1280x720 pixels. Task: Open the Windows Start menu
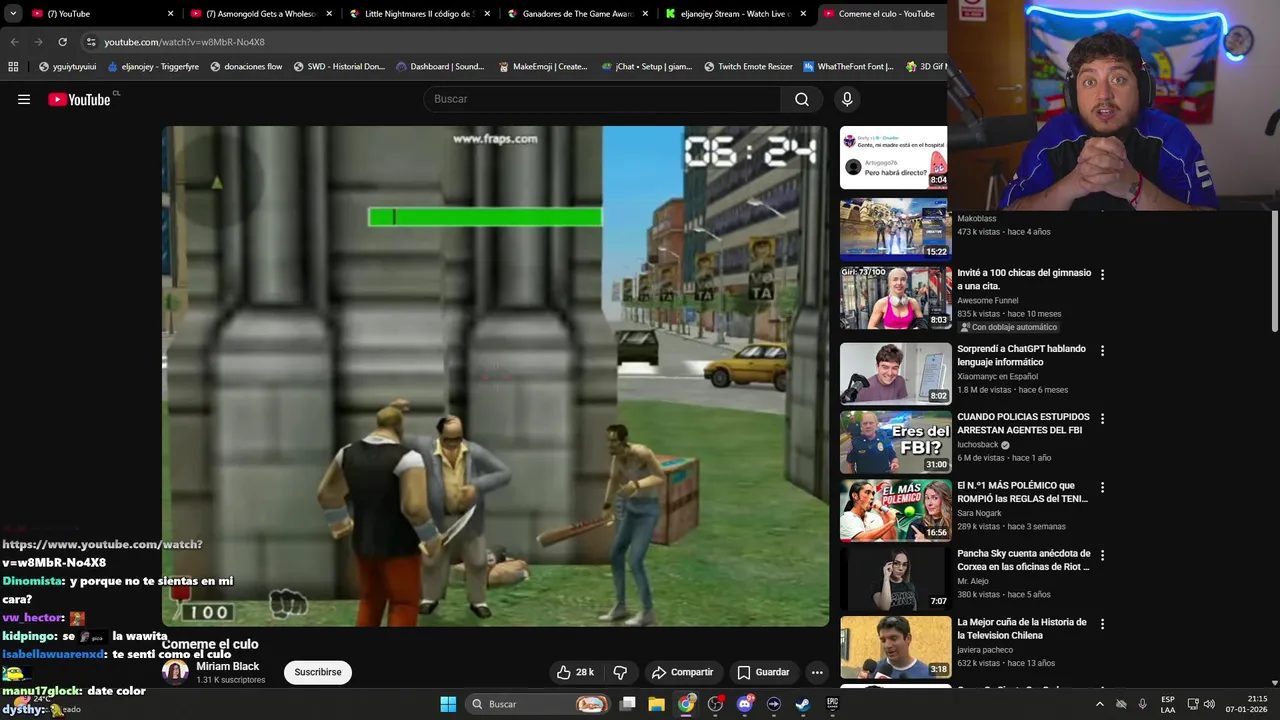pos(448,704)
